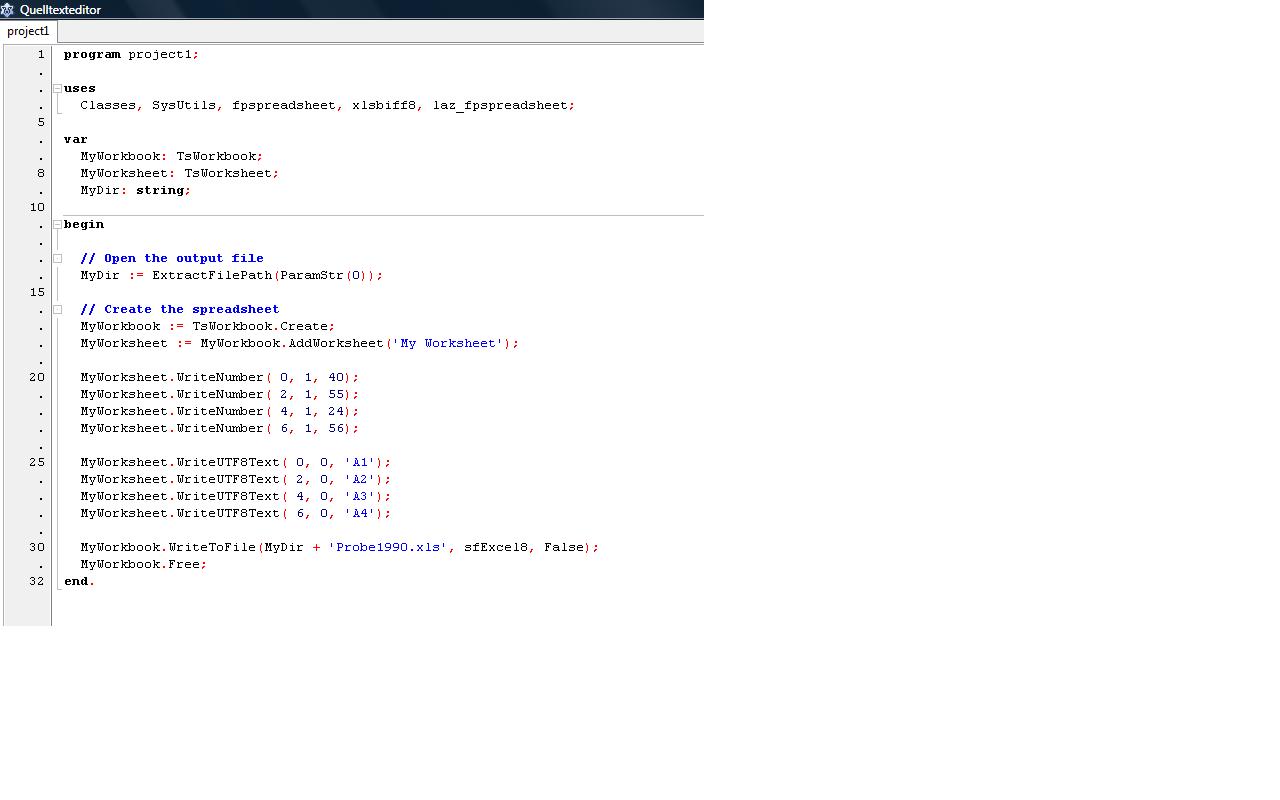
Task: Click gutter line number 5
Action: [40, 123]
